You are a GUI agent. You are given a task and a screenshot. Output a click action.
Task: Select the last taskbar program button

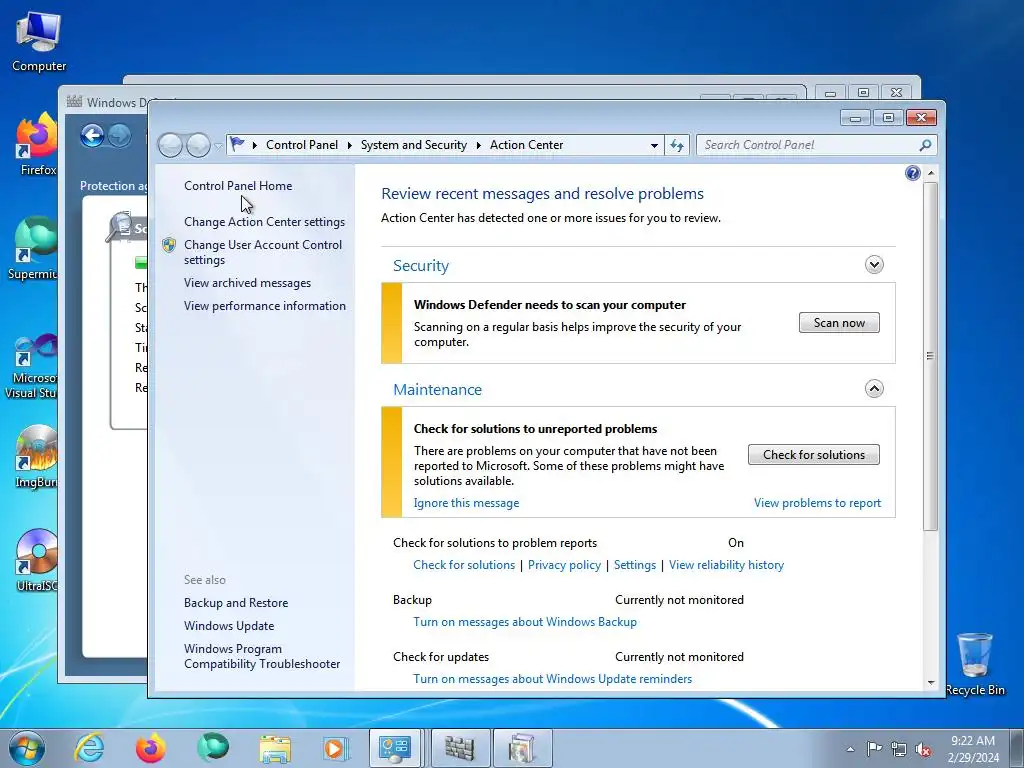click(522, 748)
